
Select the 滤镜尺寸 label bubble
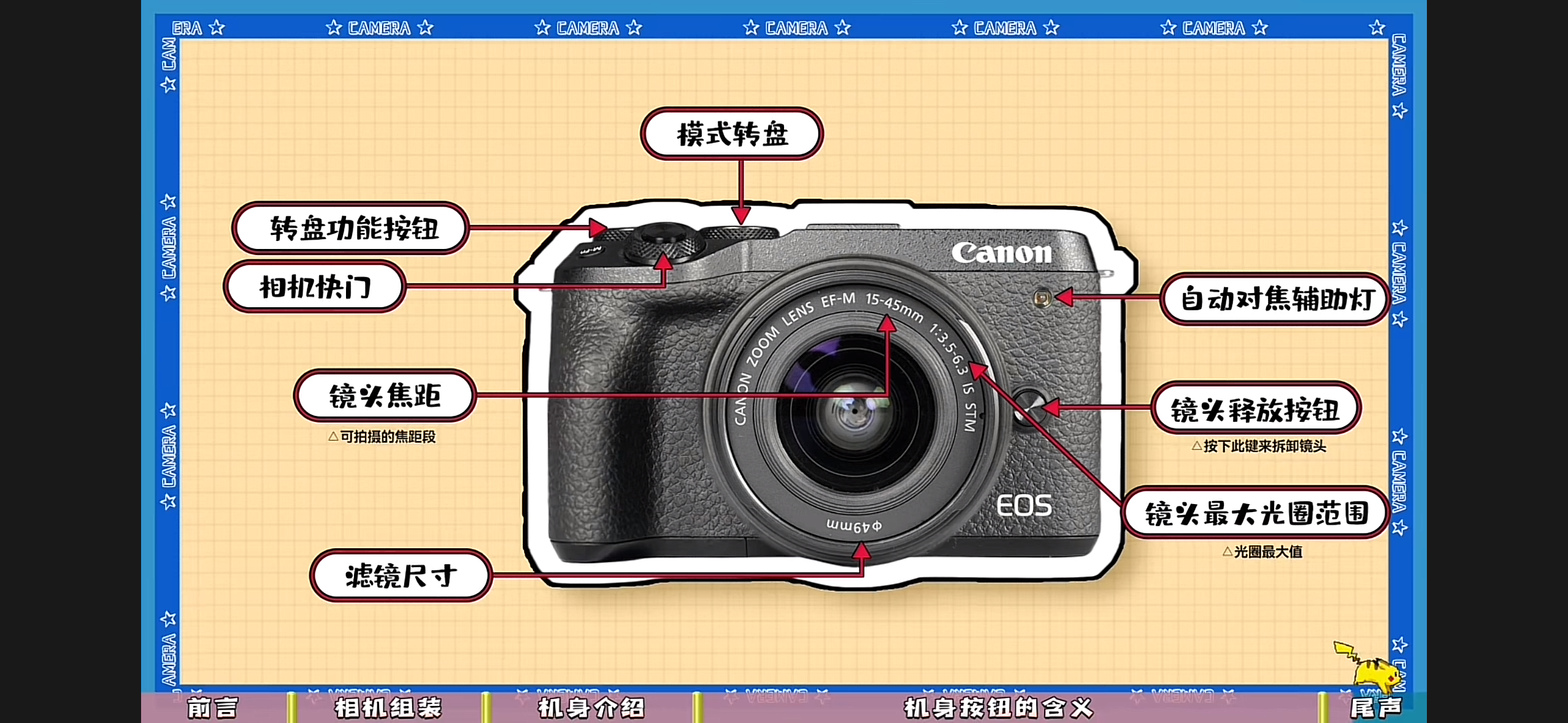(401, 575)
